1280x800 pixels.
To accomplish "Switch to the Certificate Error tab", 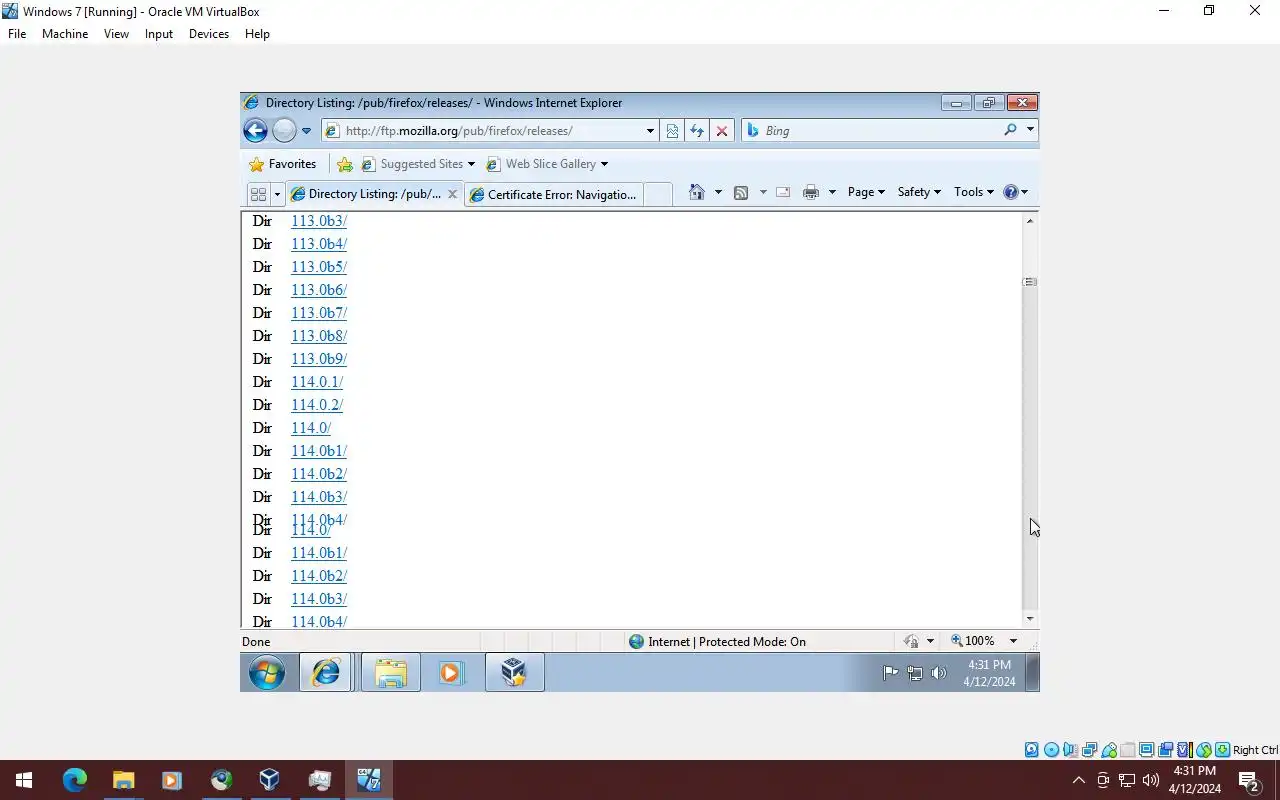I will point(553,195).
